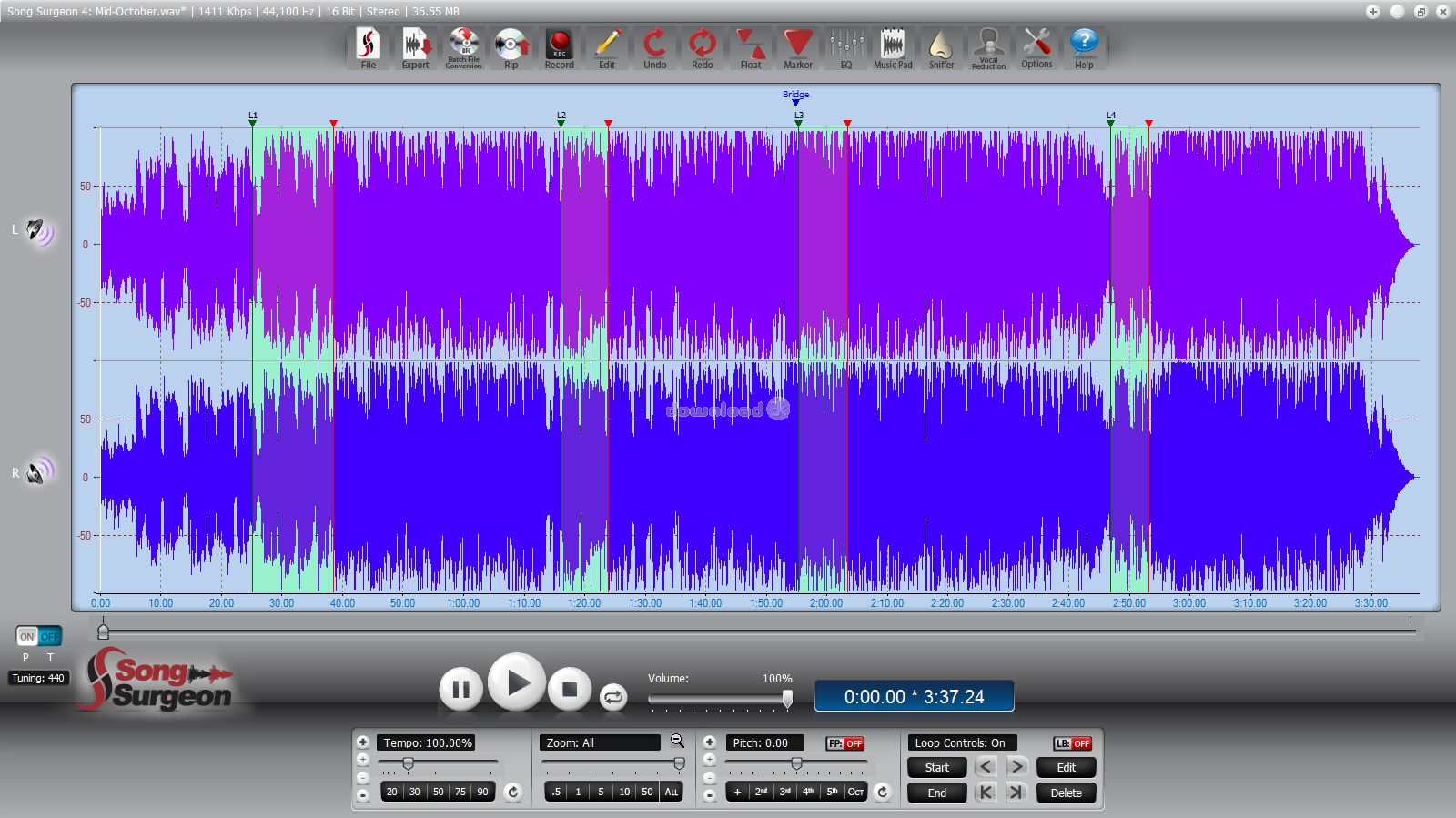Click the Tempo: 100.00% field
Viewport: 1456px width, 818px height.
point(427,742)
